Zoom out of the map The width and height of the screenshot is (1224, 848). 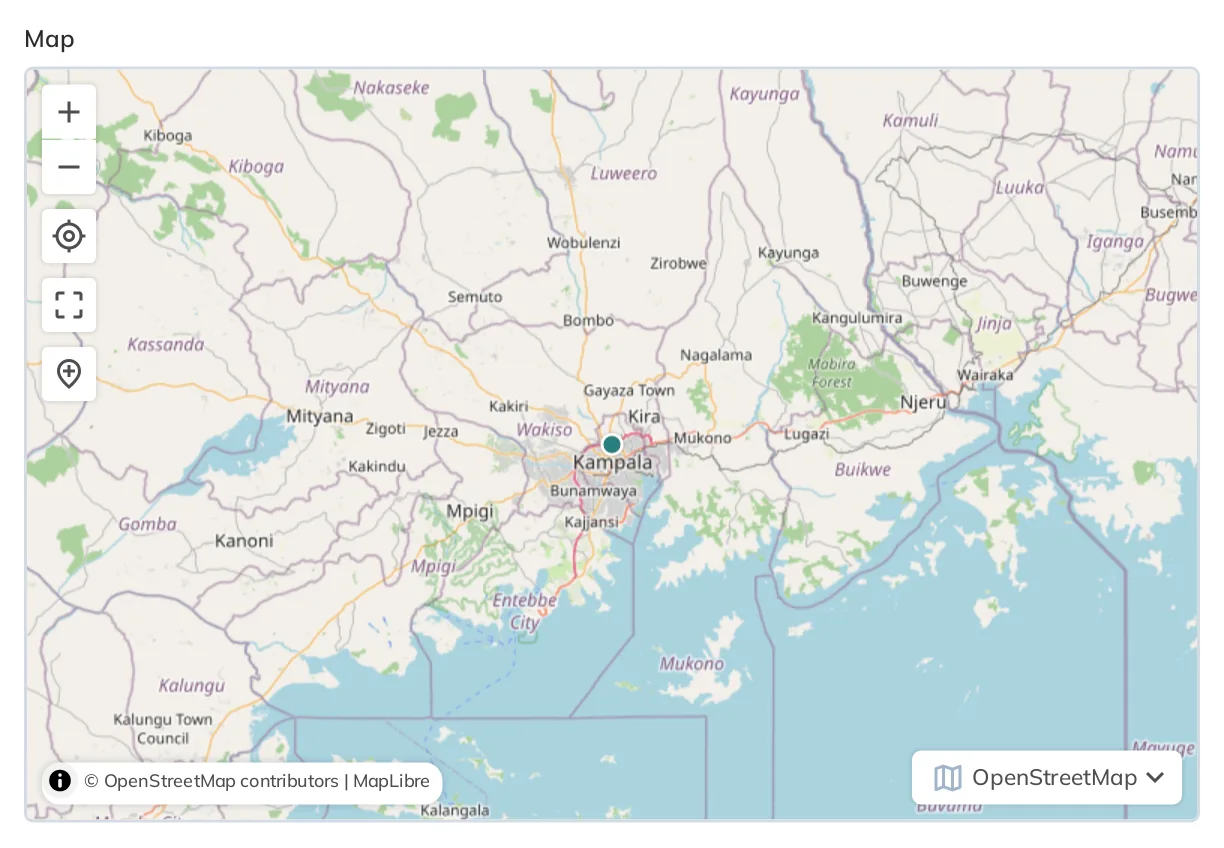point(69,167)
